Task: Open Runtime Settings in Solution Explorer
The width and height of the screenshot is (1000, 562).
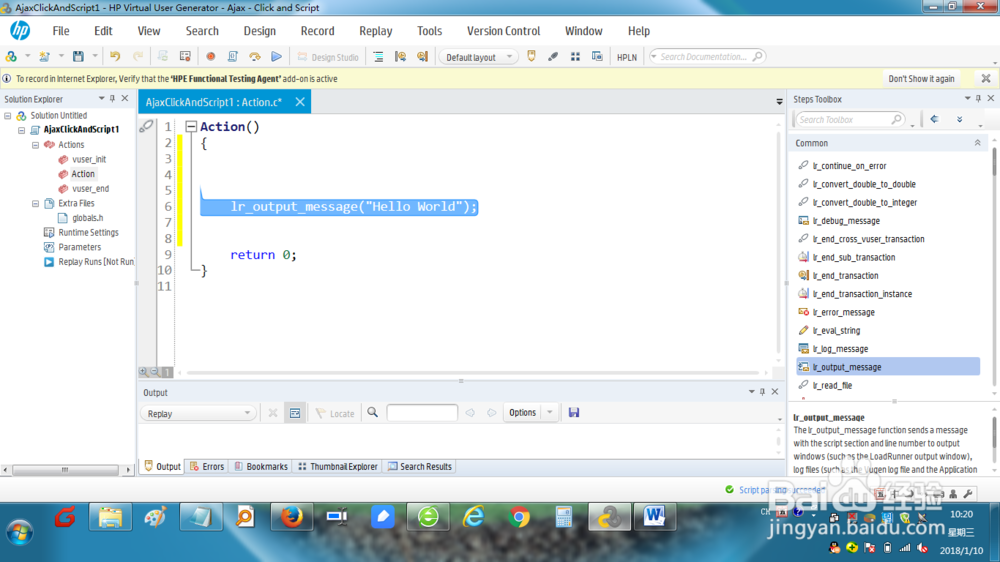Action: coord(88,233)
